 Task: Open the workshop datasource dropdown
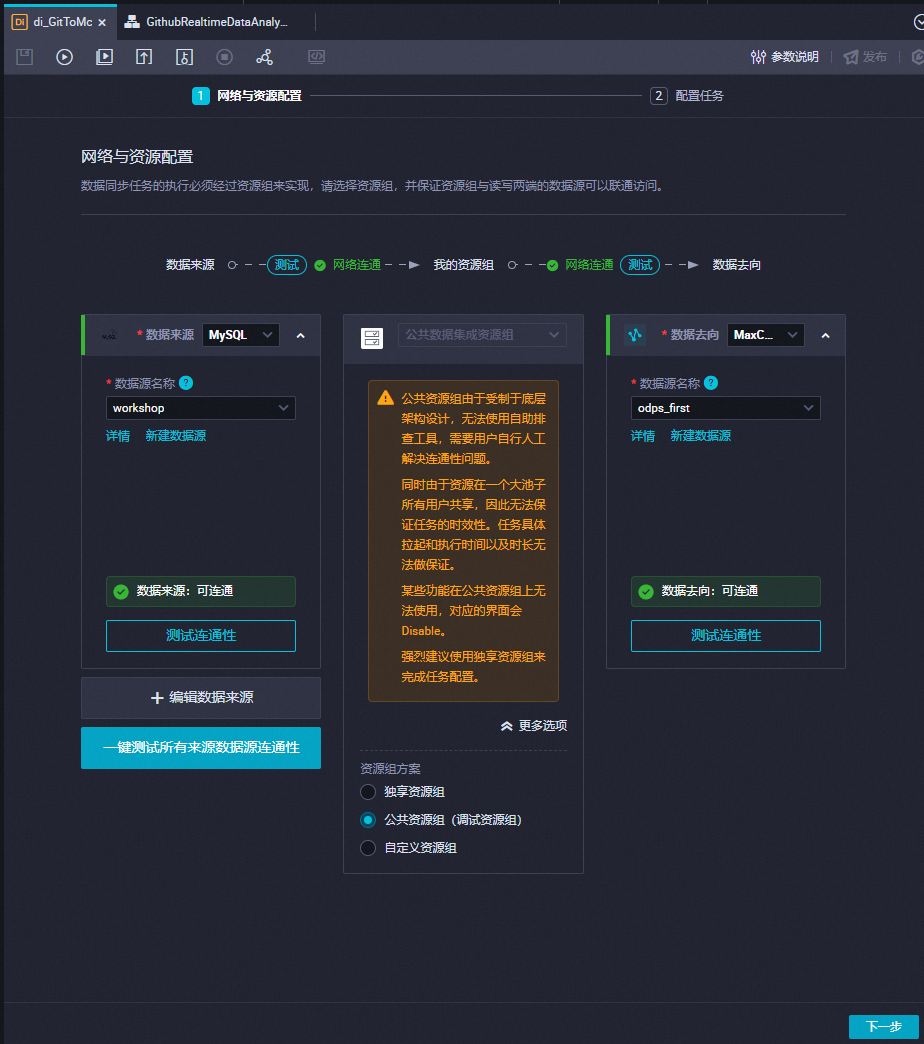(200, 408)
